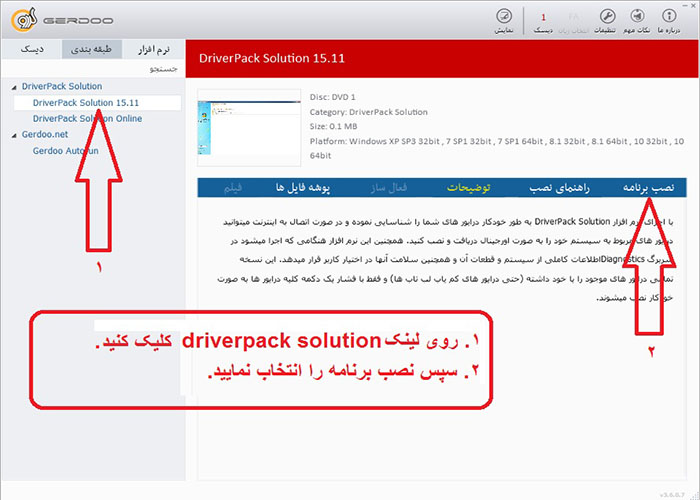The width and height of the screenshot is (700, 500).
Task: Open the نمایش display icon
Action: (x=504, y=21)
